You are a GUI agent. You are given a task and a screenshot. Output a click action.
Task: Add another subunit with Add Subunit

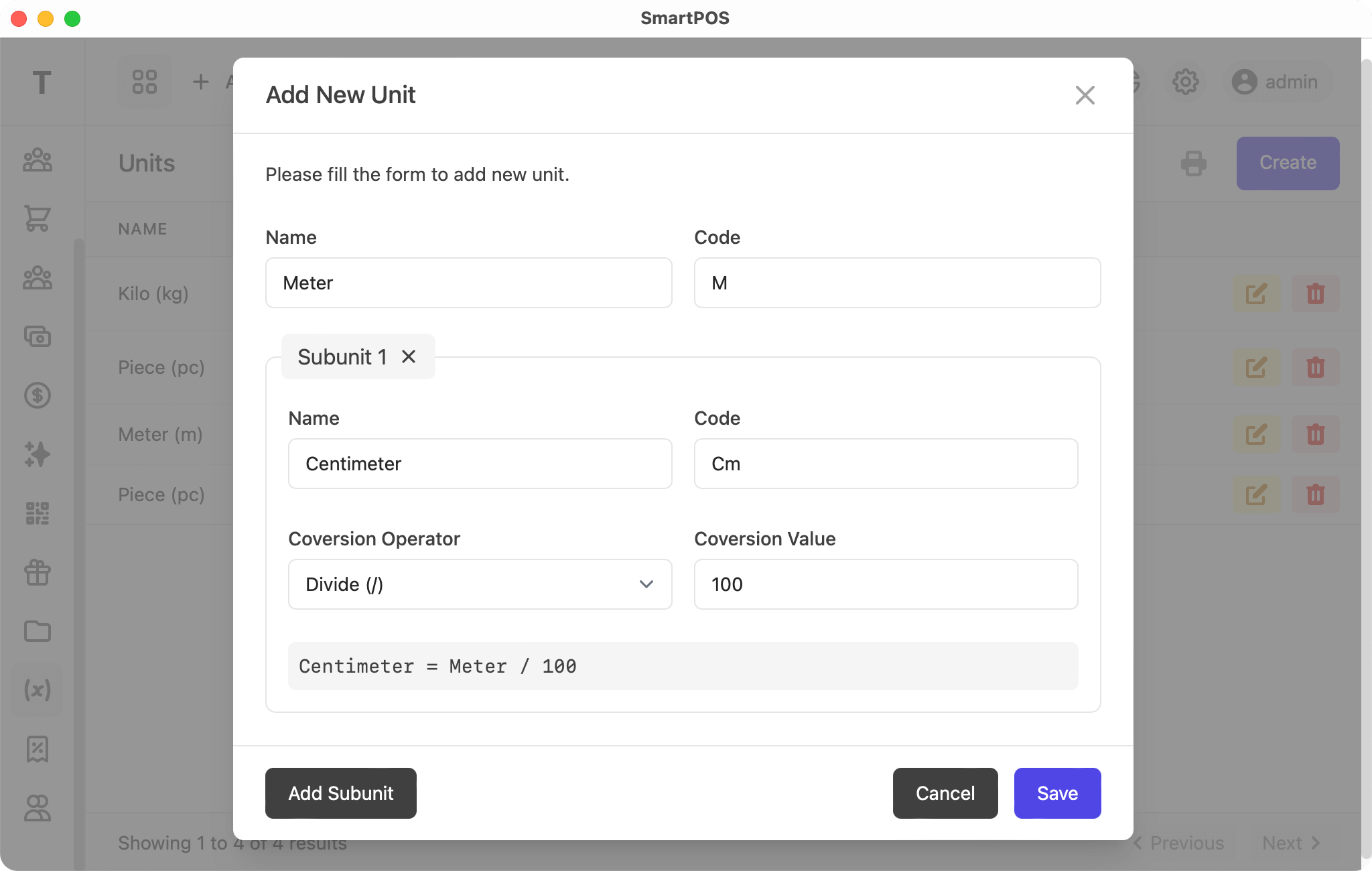(x=340, y=793)
